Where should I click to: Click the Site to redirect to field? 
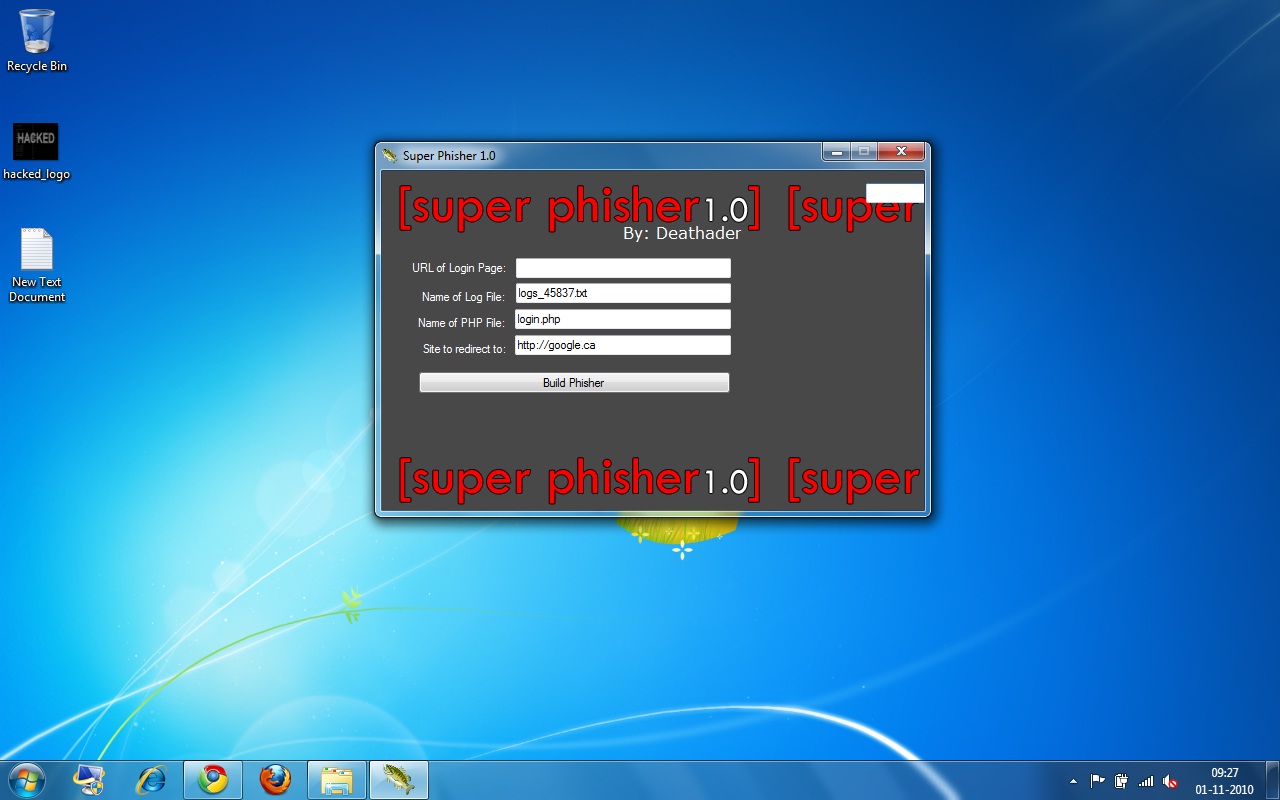pos(623,345)
